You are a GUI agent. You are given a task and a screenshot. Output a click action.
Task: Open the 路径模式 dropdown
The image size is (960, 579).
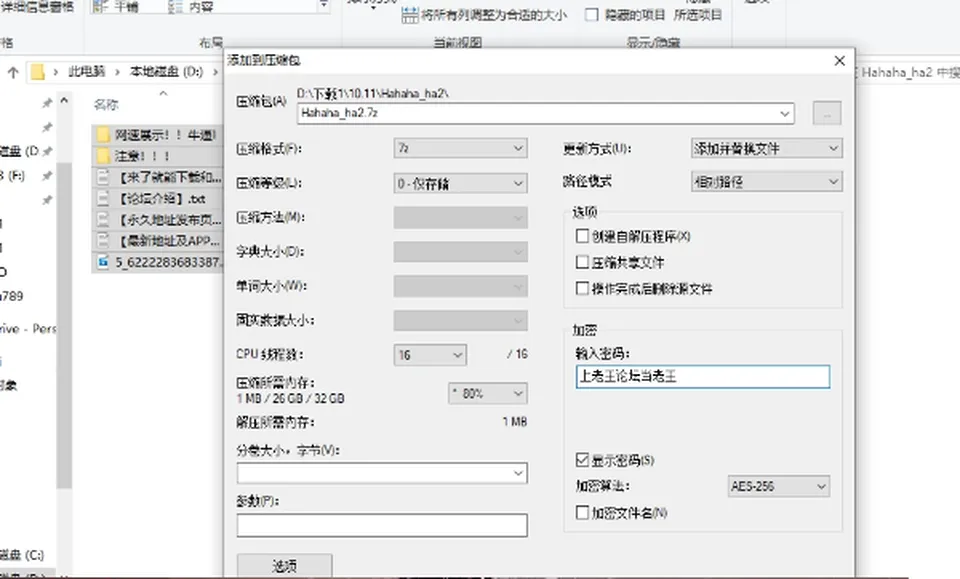point(767,181)
